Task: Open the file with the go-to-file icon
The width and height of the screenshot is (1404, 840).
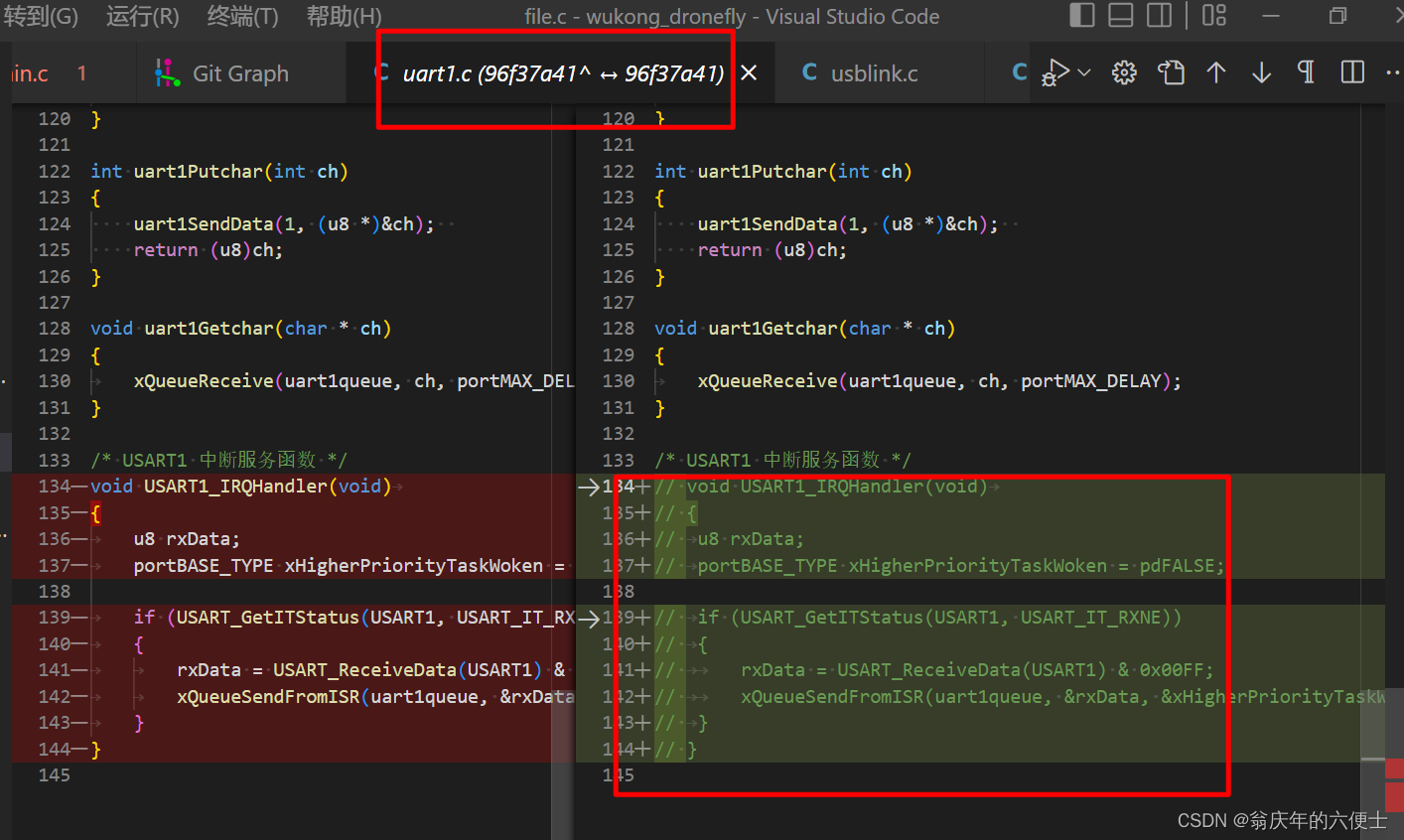Action: coord(1172,72)
